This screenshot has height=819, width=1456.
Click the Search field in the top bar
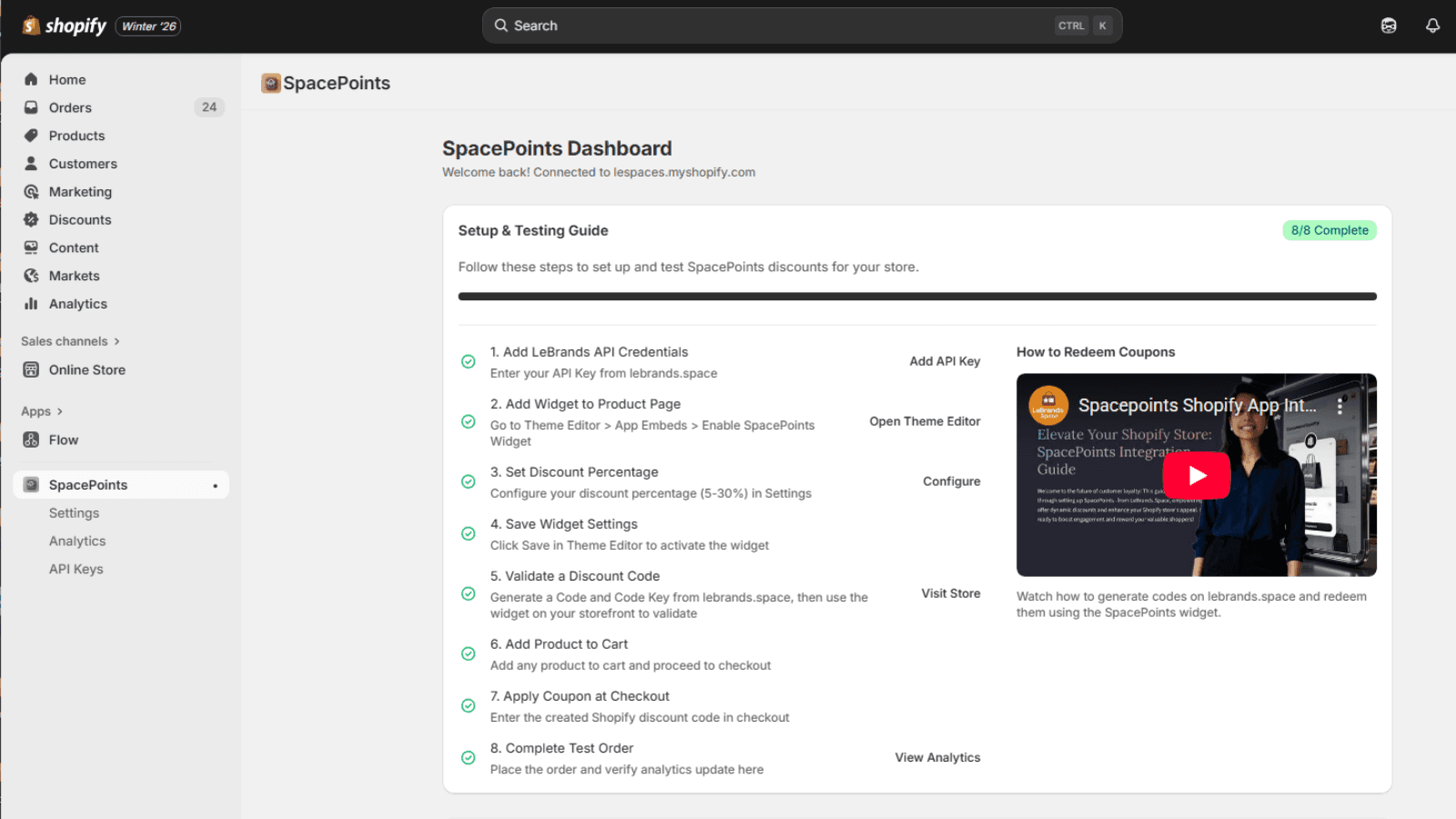coord(802,25)
